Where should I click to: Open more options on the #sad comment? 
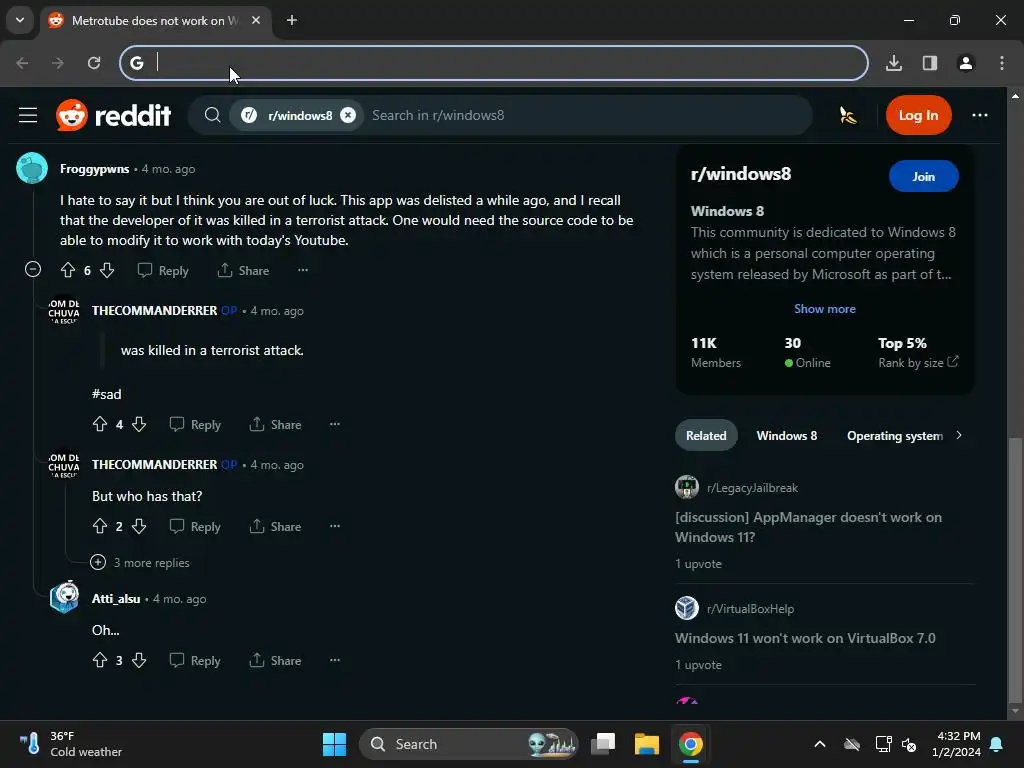334,424
